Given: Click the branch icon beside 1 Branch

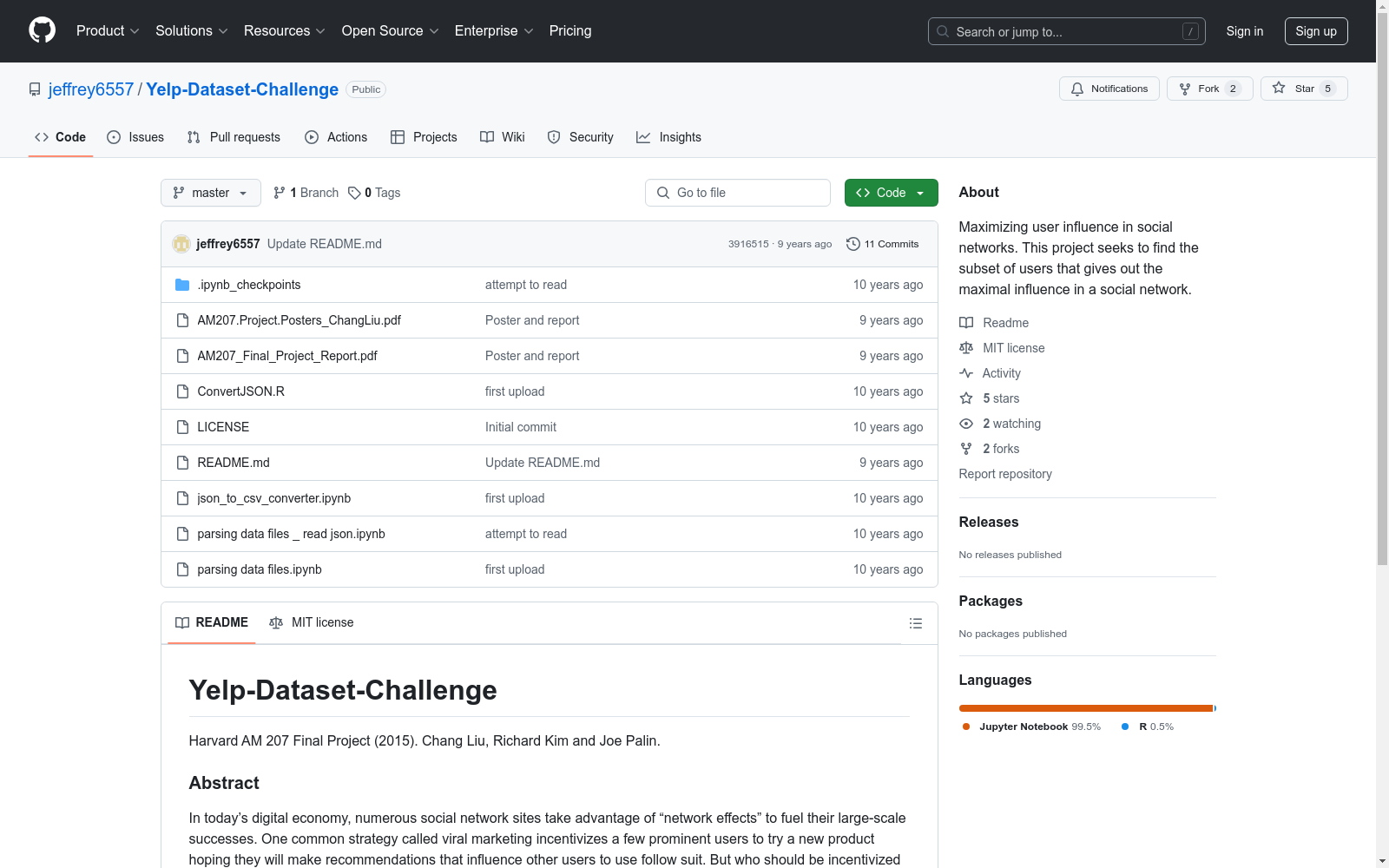Looking at the screenshot, I should point(280,193).
